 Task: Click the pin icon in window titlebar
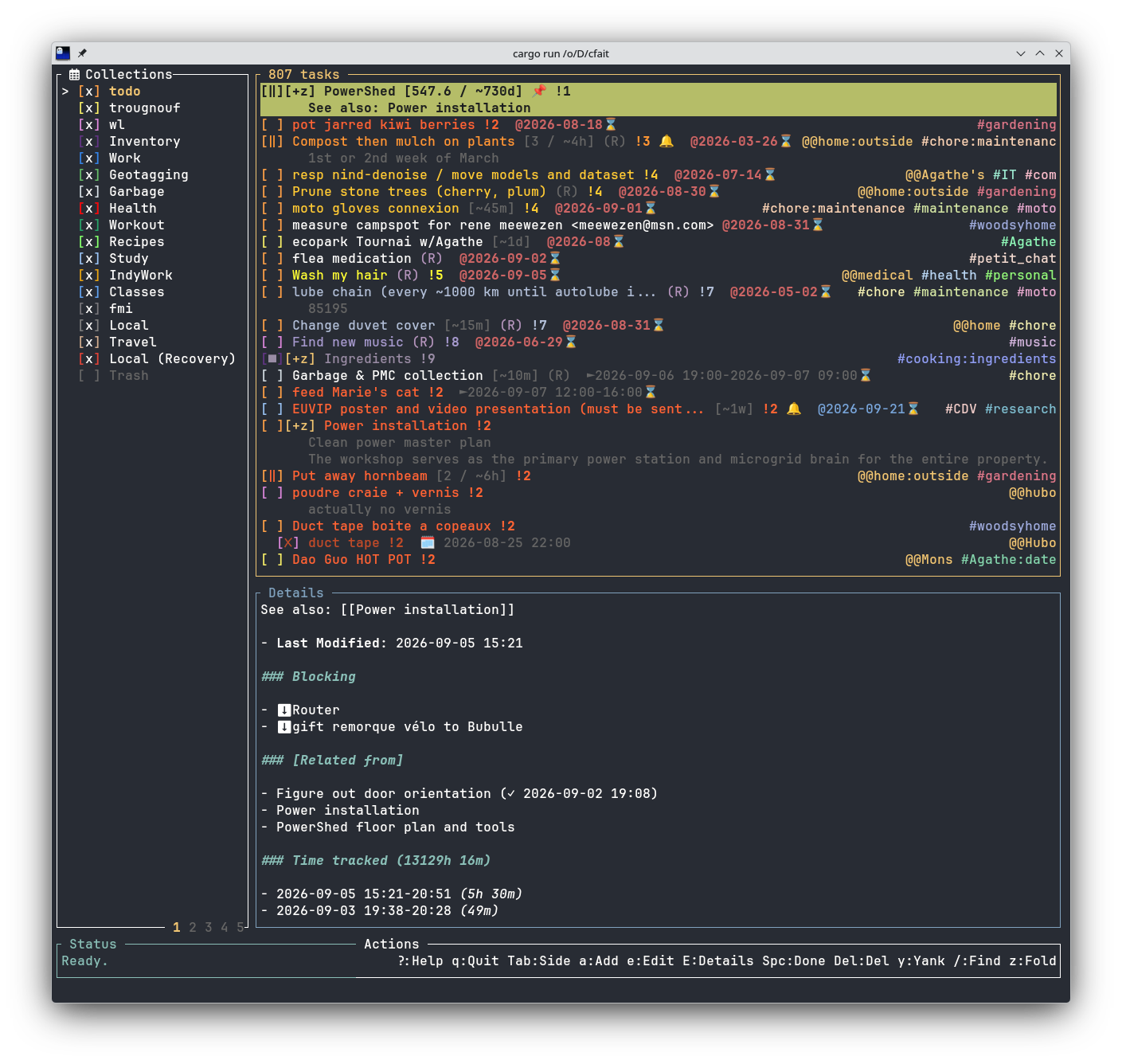82,53
